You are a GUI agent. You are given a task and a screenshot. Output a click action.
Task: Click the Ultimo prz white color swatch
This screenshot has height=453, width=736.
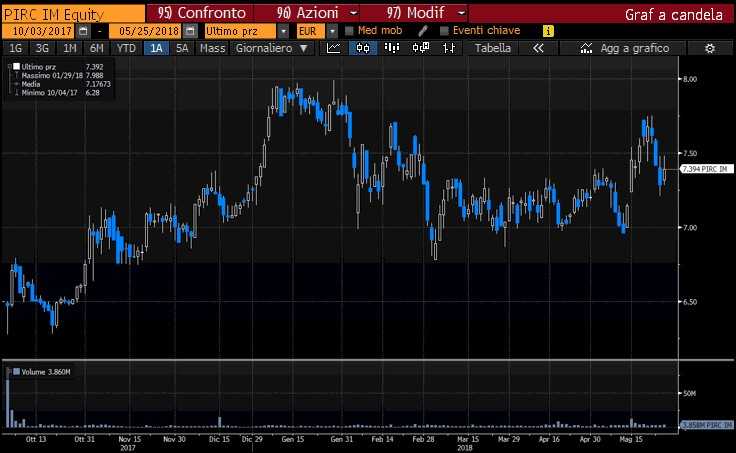coord(16,67)
